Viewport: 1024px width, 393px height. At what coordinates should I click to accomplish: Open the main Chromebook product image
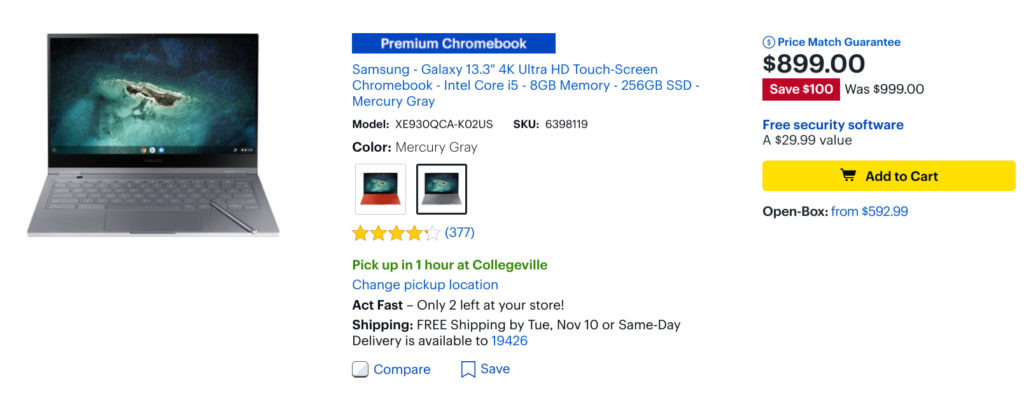(153, 134)
